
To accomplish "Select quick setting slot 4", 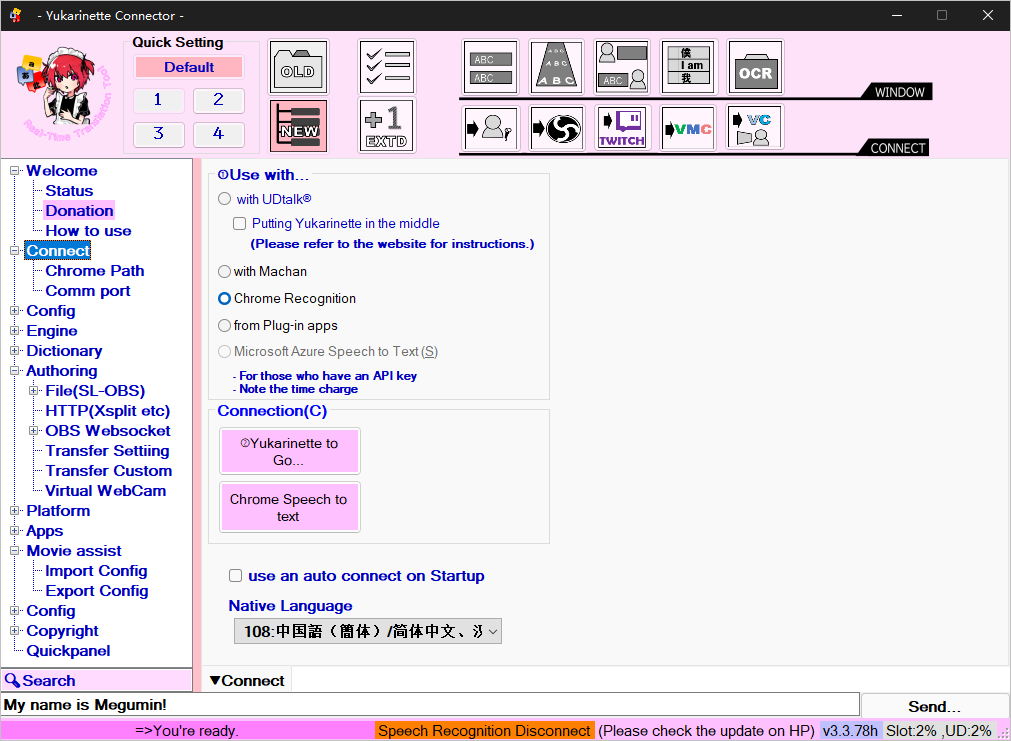I will (219, 134).
